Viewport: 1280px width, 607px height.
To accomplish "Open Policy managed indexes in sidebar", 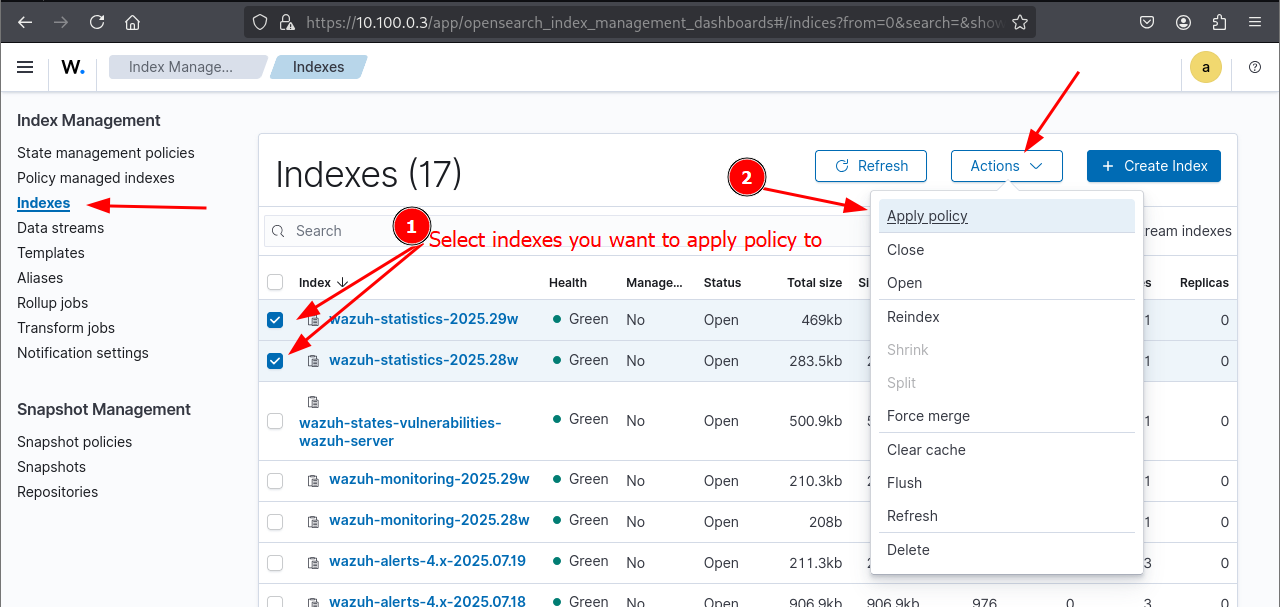I will pos(96,178).
